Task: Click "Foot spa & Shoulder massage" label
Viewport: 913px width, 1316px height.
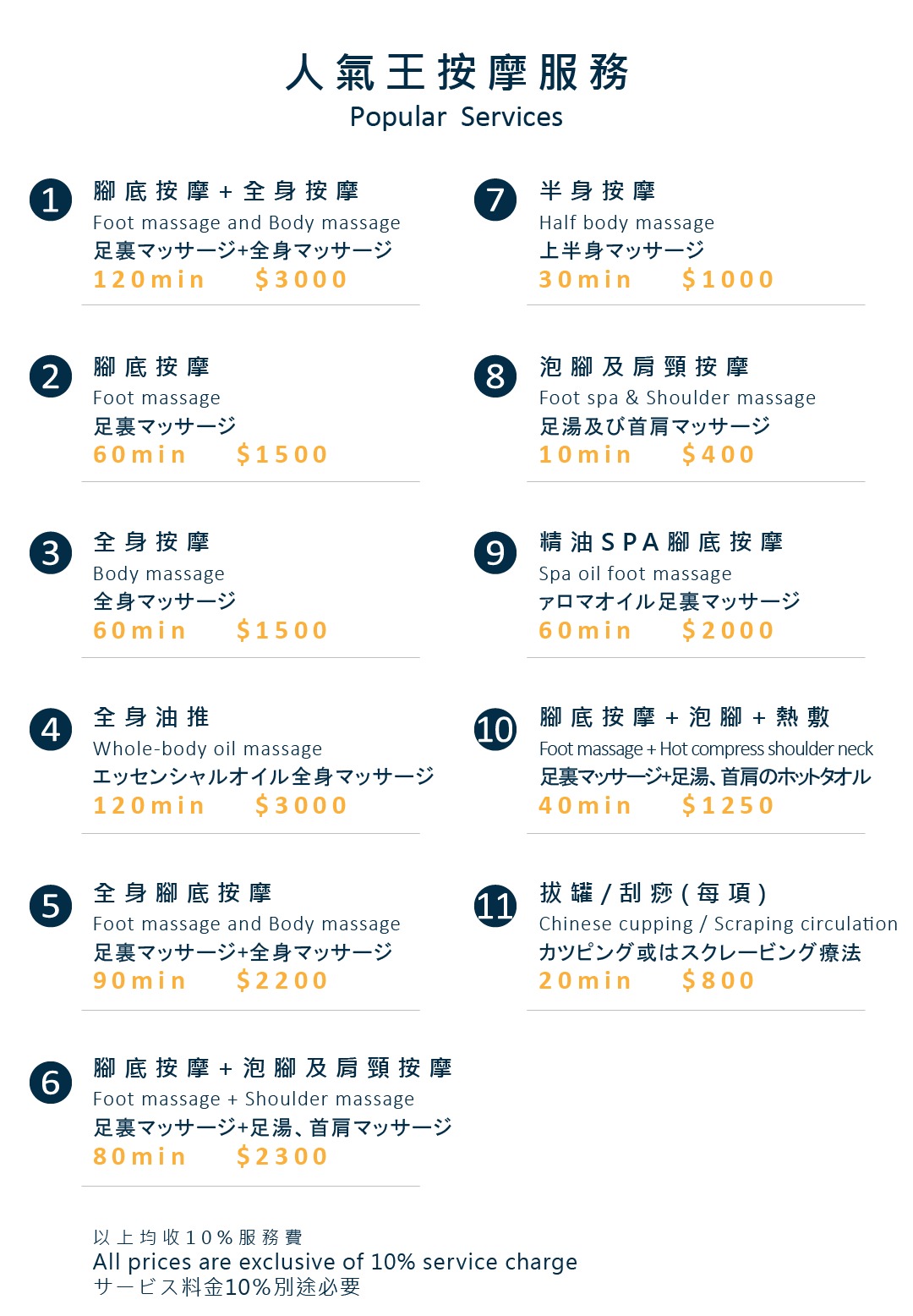Action: (x=677, y=398)
